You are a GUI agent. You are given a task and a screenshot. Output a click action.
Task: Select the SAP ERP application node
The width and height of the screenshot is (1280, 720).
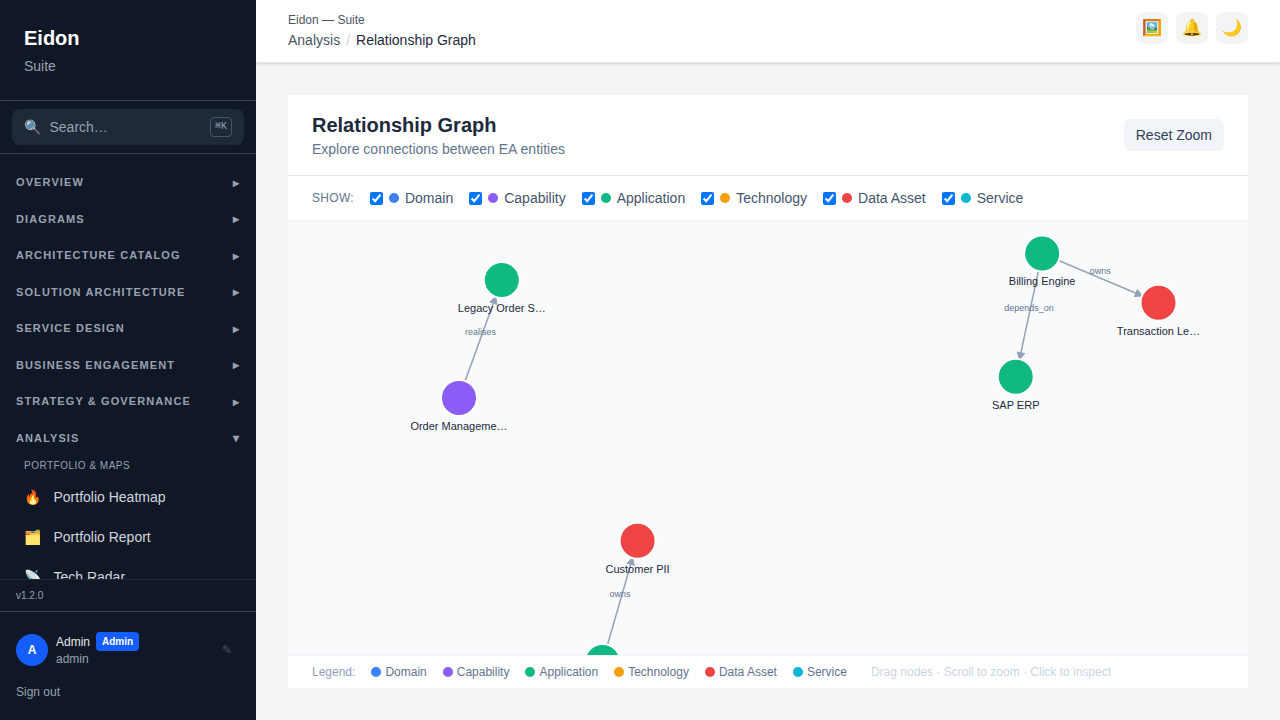(1016, 377)
